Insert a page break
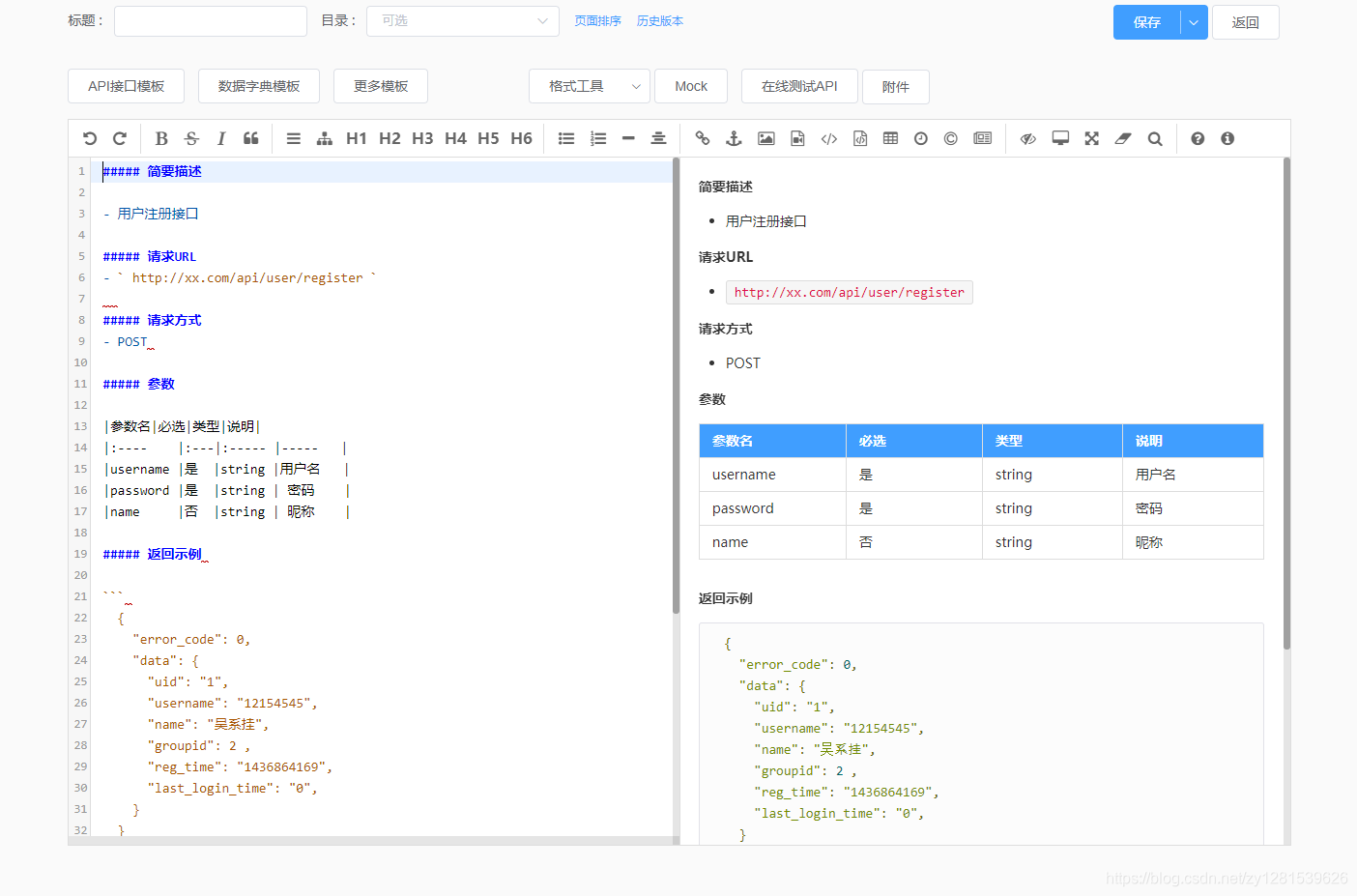This screenshot has width=1357, height=896. tap(983, 138)
